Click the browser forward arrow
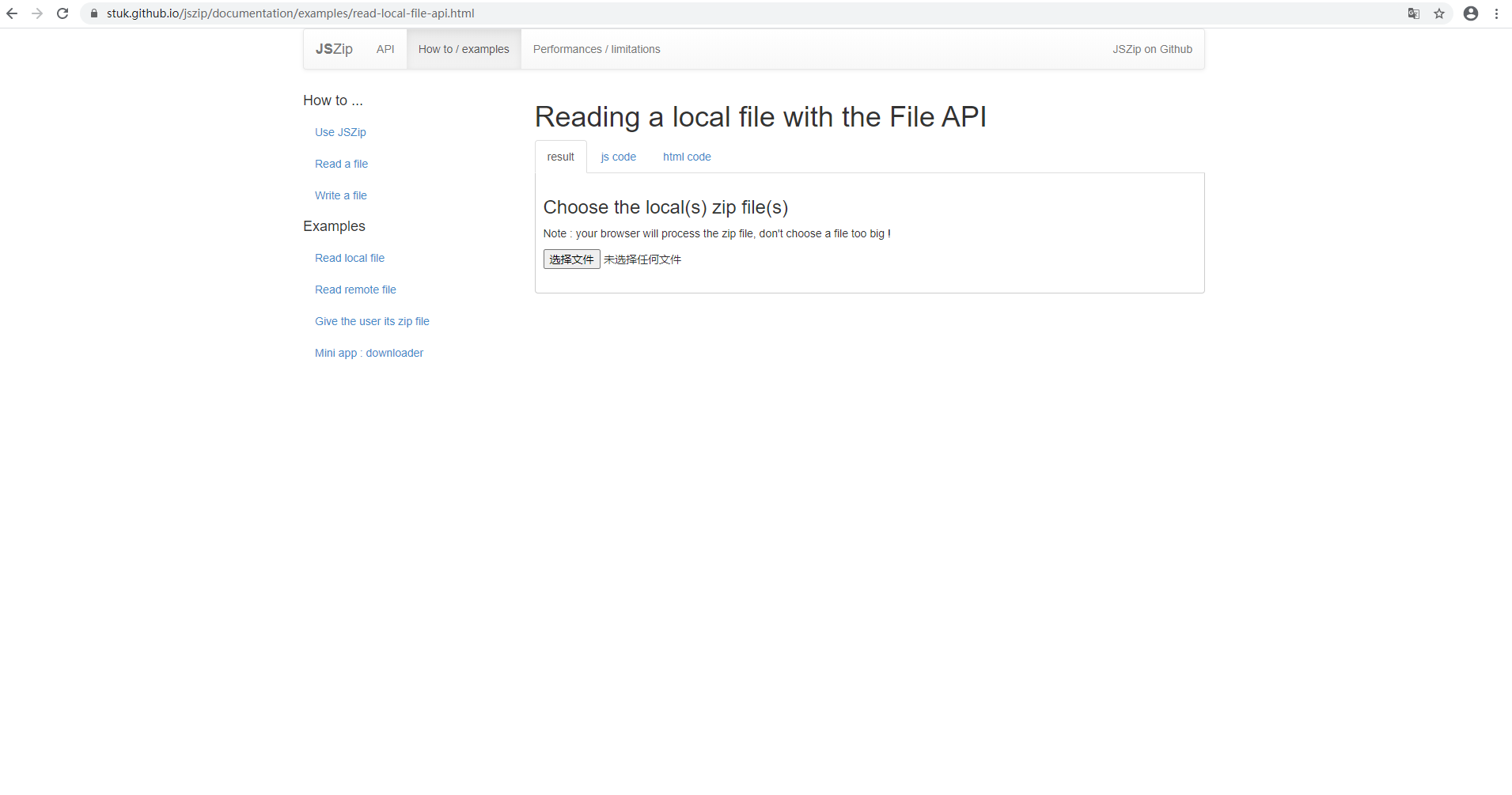The width and height of the screenshot is (1512, 795). [x=37, y=13]
